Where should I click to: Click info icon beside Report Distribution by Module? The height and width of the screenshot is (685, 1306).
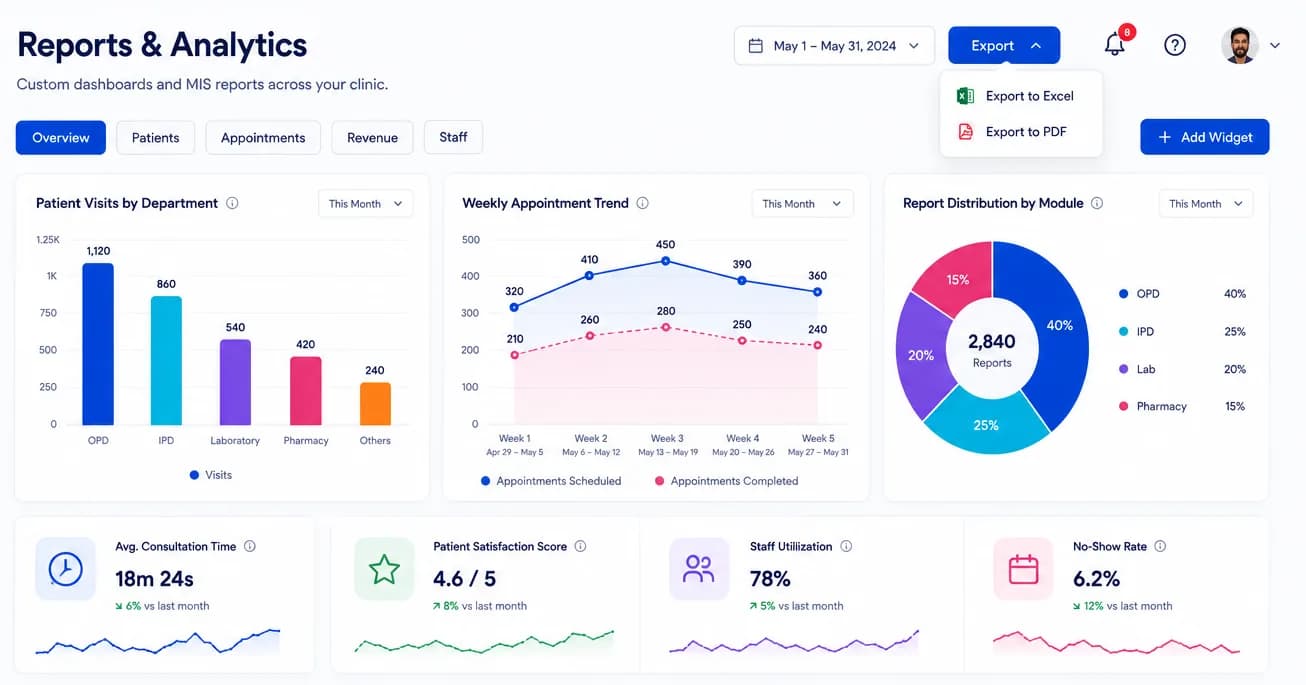[1097, 203]
